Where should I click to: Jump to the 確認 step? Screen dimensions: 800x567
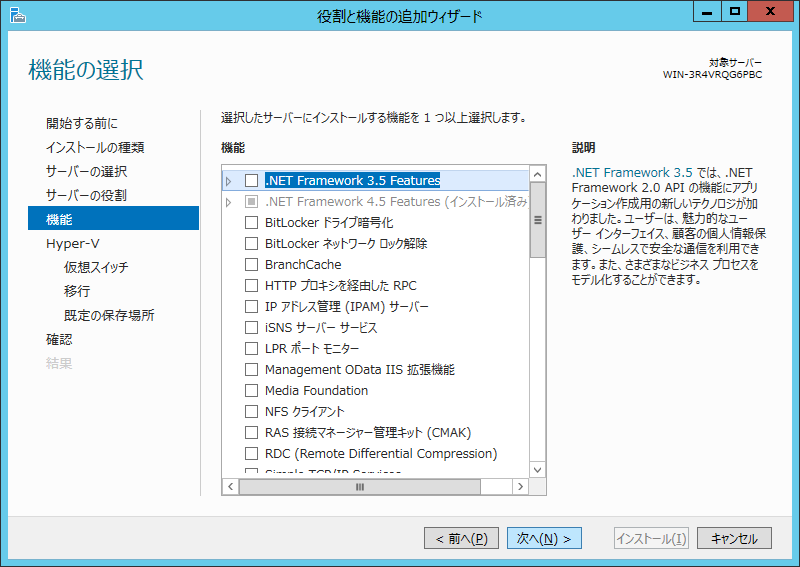(59, 339)
